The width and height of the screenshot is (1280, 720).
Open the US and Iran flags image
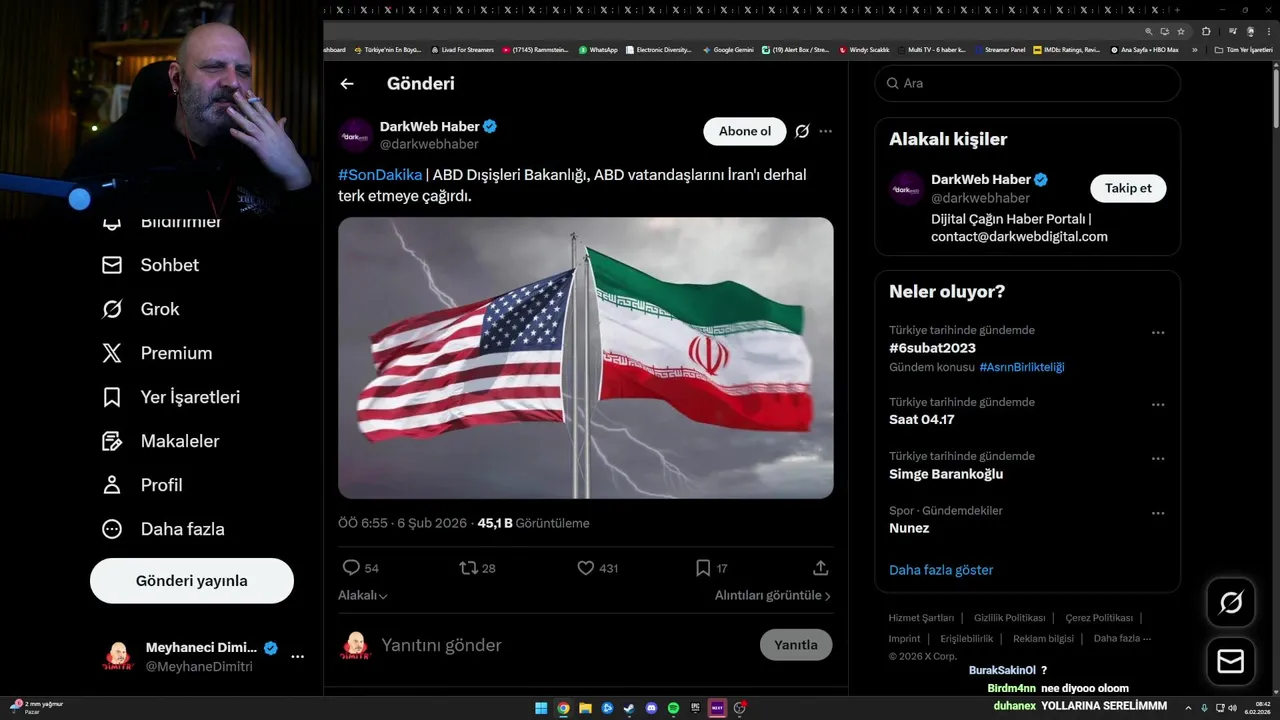pyautogui.click(x=586, y=358)
